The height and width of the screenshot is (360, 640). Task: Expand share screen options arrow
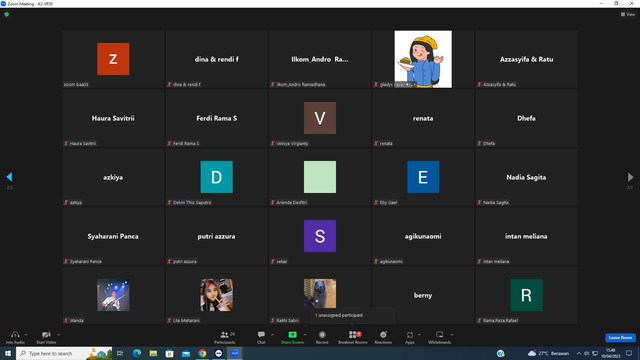tap(304, 335)
